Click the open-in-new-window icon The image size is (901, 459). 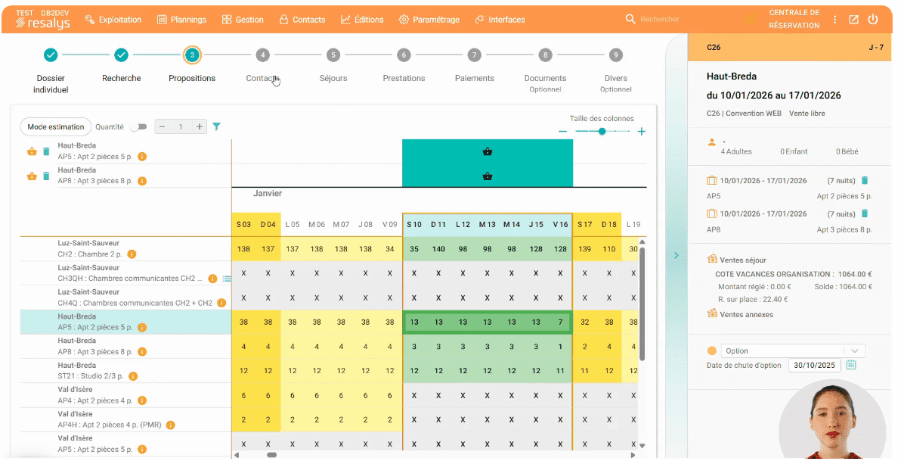[x=854, y=20]
